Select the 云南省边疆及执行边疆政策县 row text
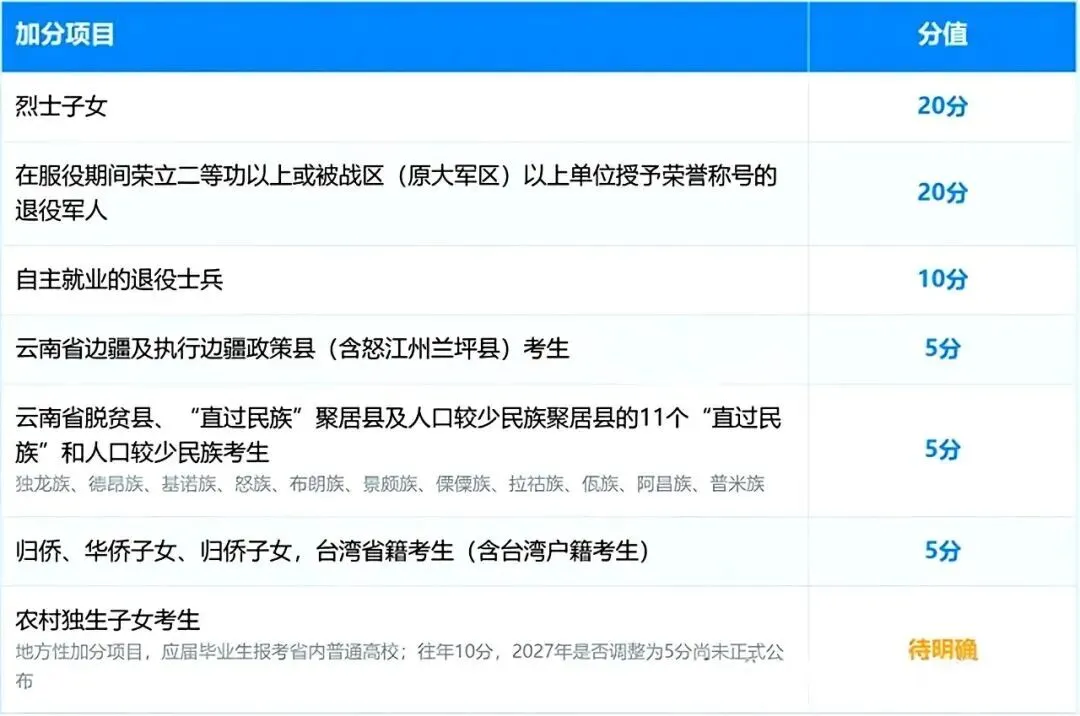Image resolution: width=1080 pixels, height=716 pixels. click(292, 349)
